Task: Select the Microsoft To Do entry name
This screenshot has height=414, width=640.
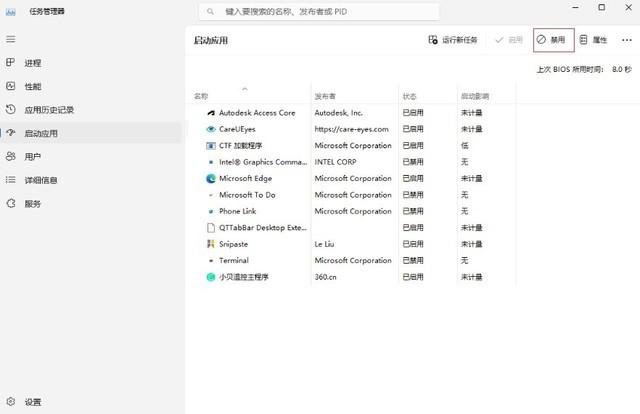Action: tap(247, 195)
